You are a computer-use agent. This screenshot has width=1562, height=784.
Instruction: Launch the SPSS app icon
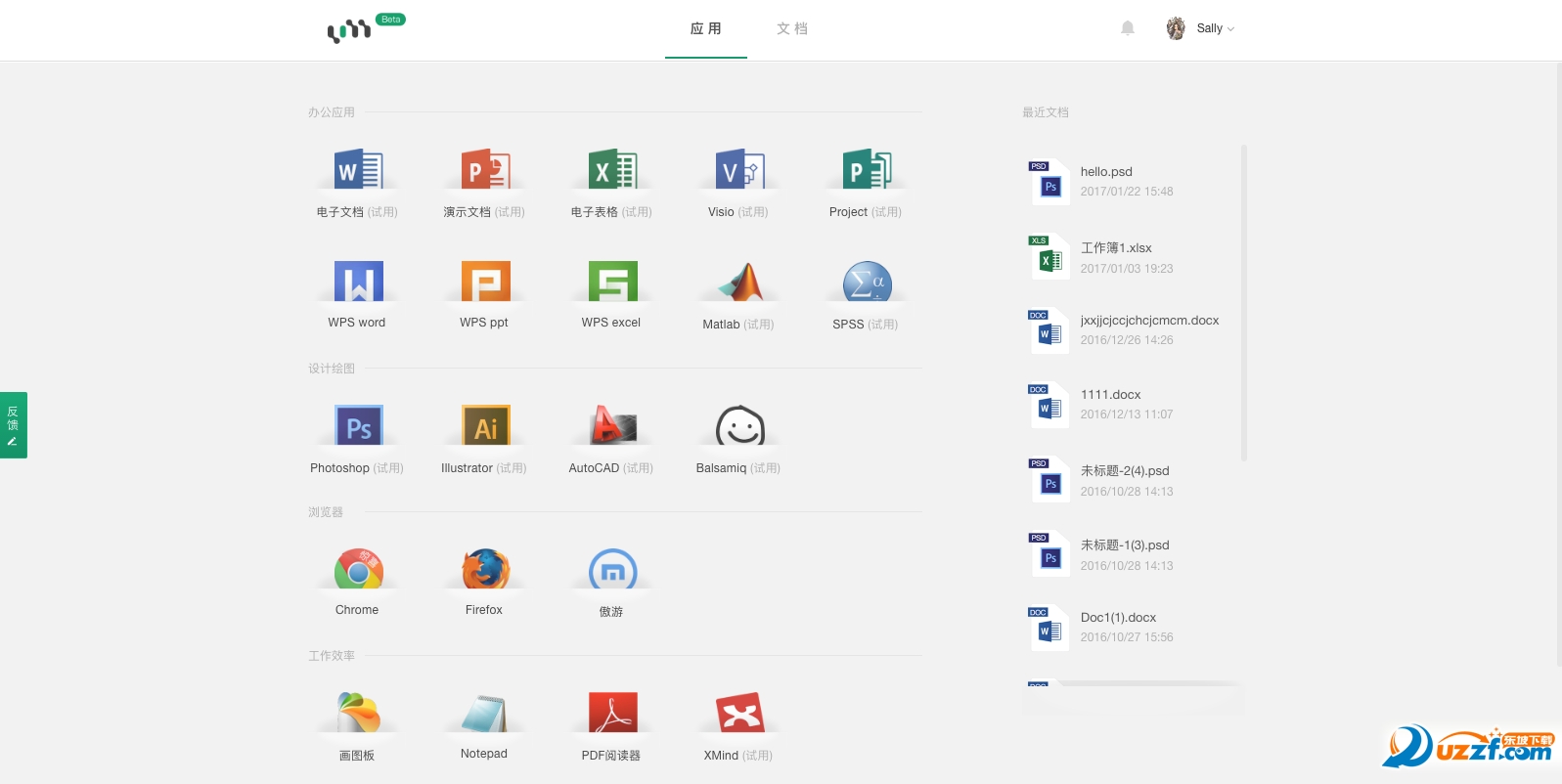[867, 282]
